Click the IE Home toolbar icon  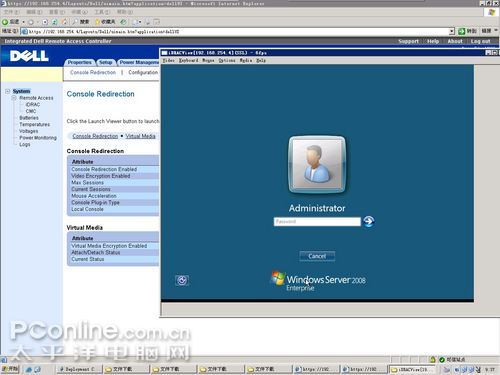pos(64,22)
